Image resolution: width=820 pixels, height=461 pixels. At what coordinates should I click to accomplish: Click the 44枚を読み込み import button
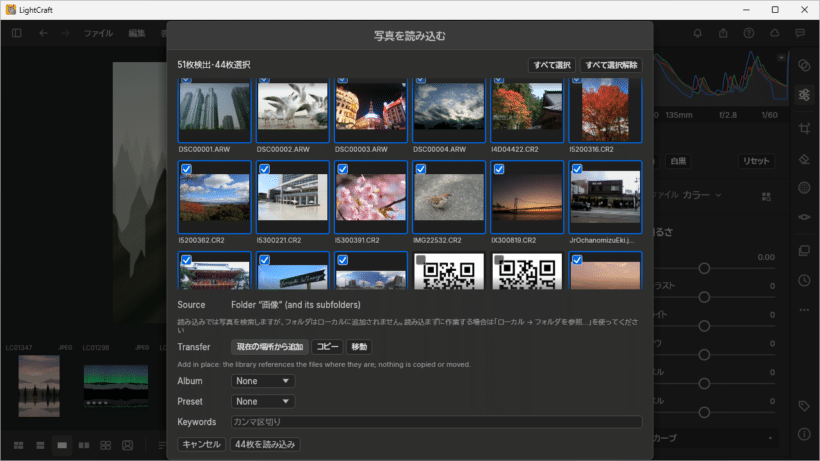(265, 444)
